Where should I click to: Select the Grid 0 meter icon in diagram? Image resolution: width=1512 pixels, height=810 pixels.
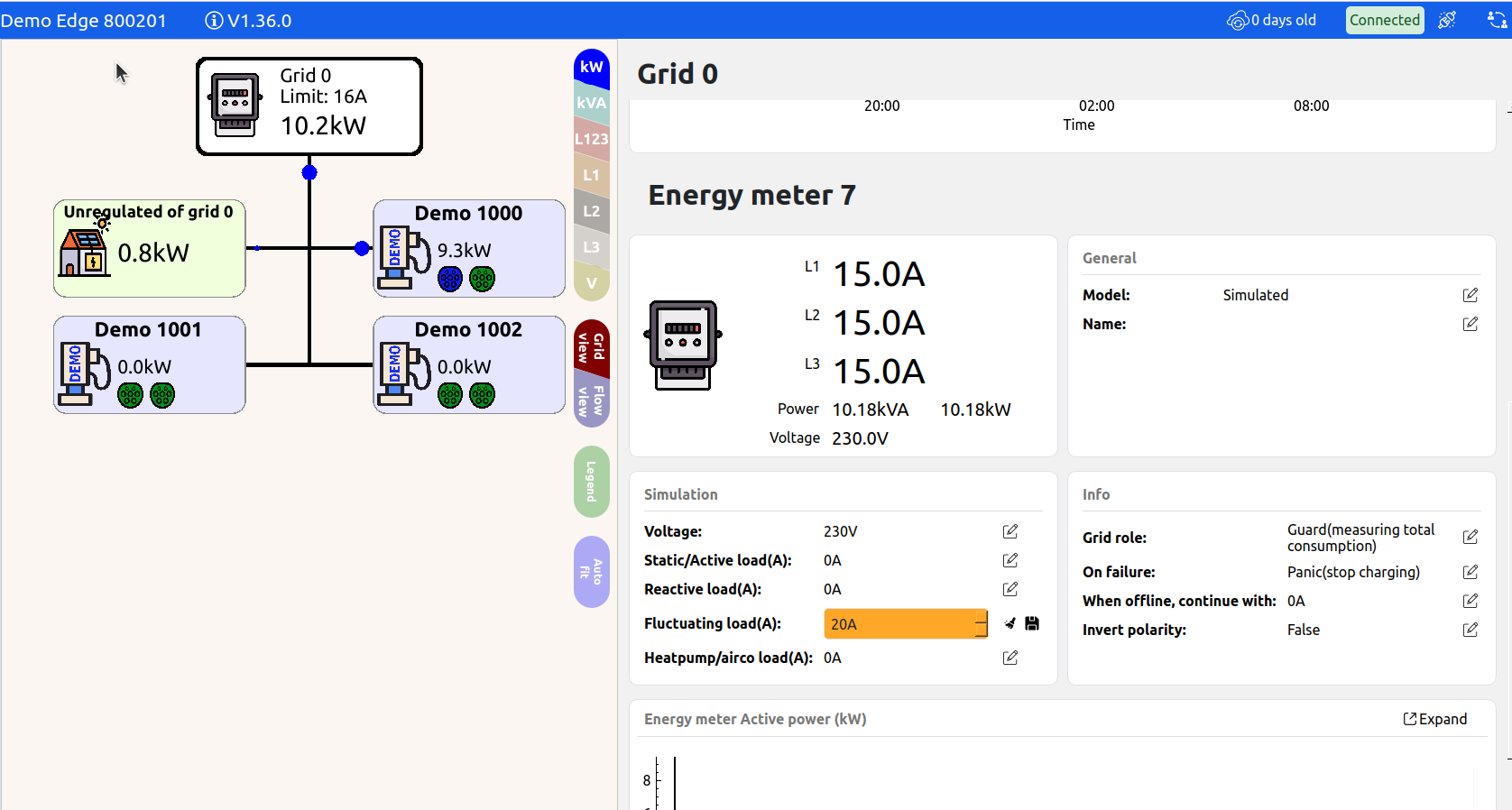tap(235, 104)
